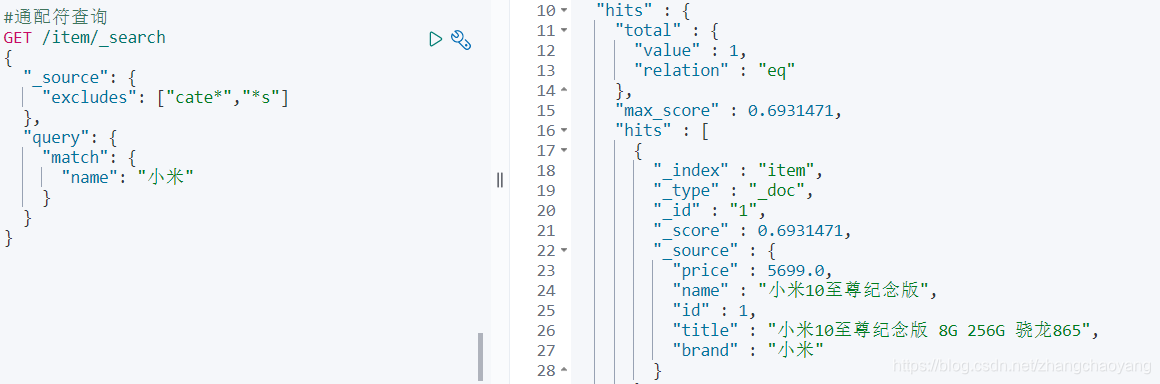1160x384 pixels.
Task: Collapse the "total" block at line 11
Action: point(564,31)
